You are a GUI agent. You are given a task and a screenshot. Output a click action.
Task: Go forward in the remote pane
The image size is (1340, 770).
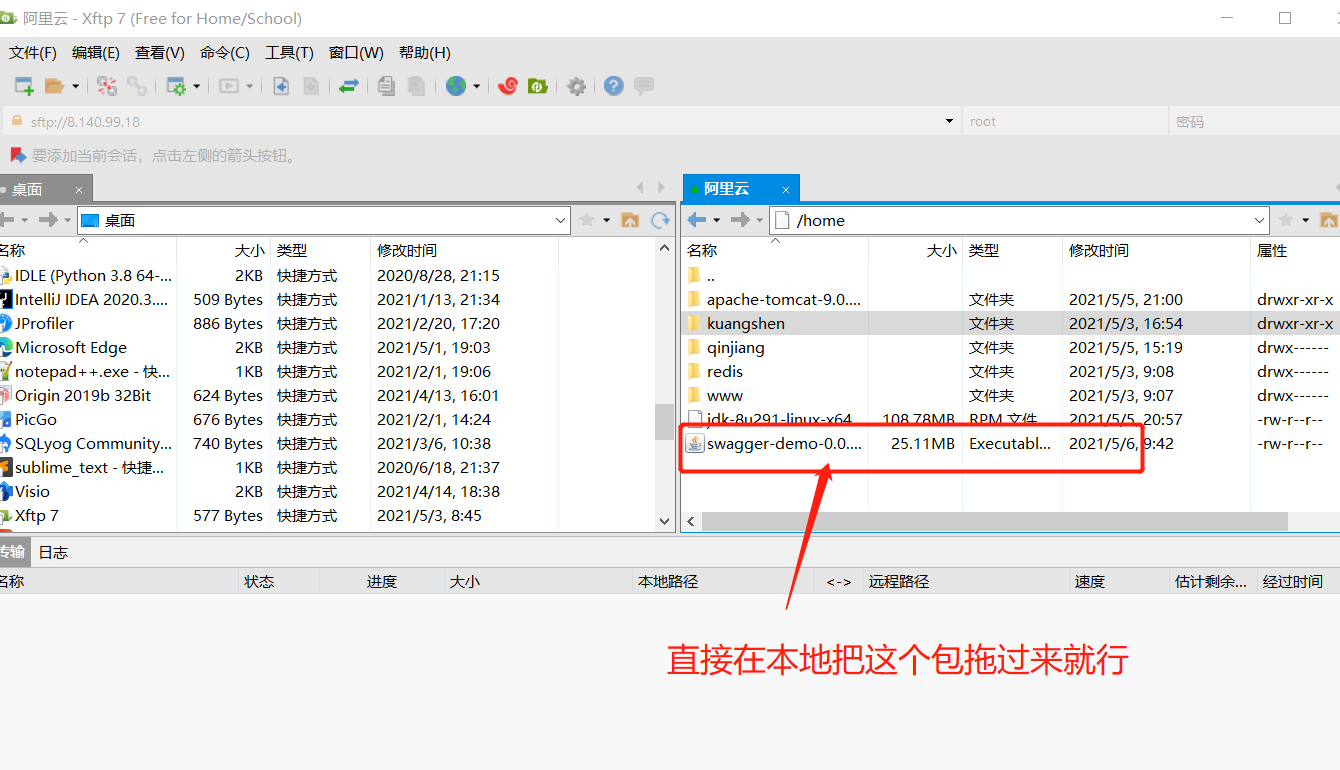point(740,220)
